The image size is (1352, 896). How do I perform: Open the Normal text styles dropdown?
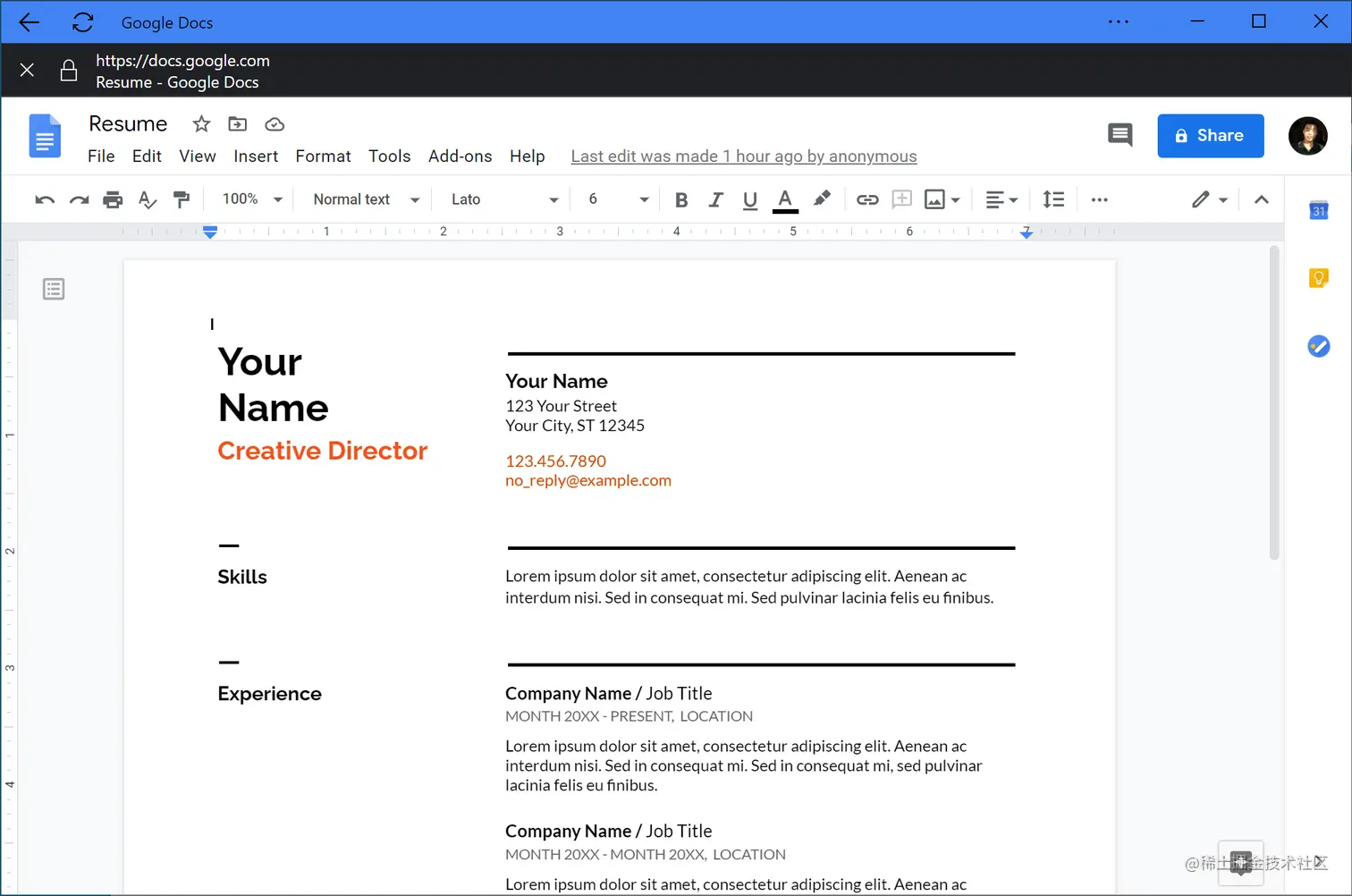pyautogui.click(x=366, y=199)
